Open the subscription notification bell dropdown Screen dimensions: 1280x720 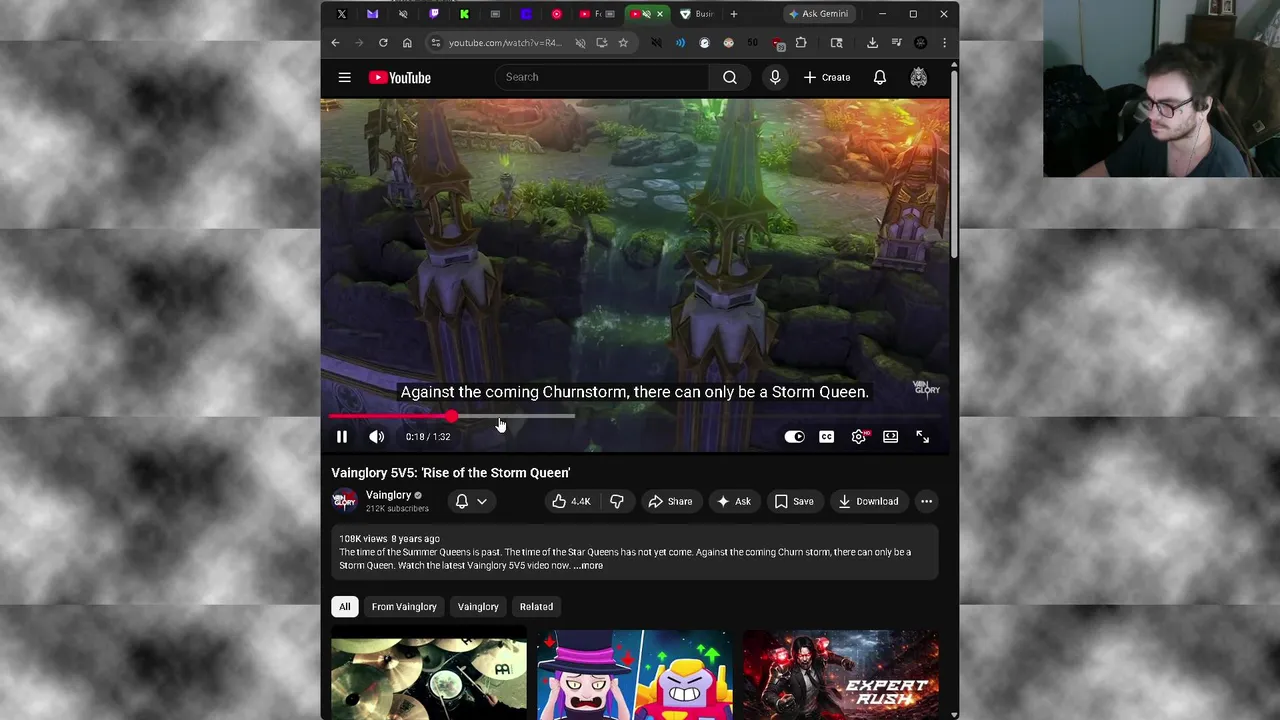point(471,501)
